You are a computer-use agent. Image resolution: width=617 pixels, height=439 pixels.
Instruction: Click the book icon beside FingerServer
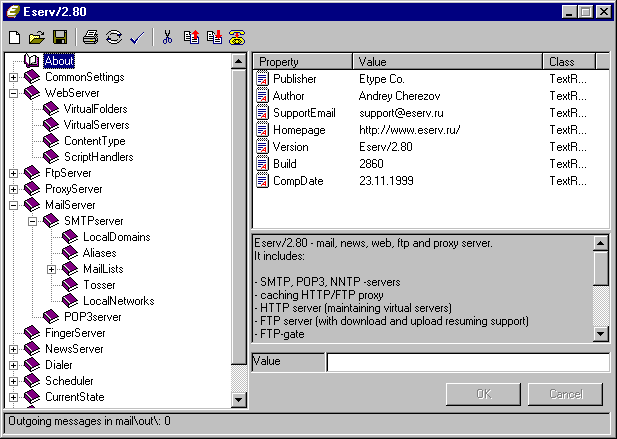coord(32,333)
